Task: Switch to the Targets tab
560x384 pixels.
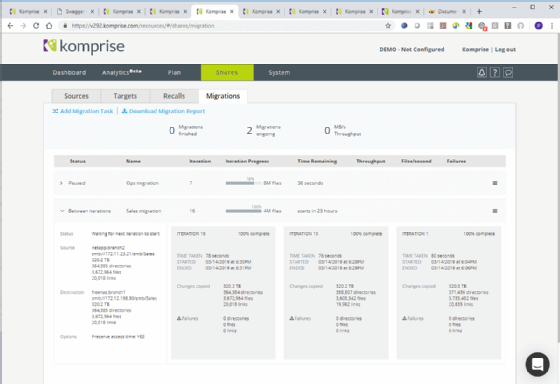Action: tap(125, 96)
